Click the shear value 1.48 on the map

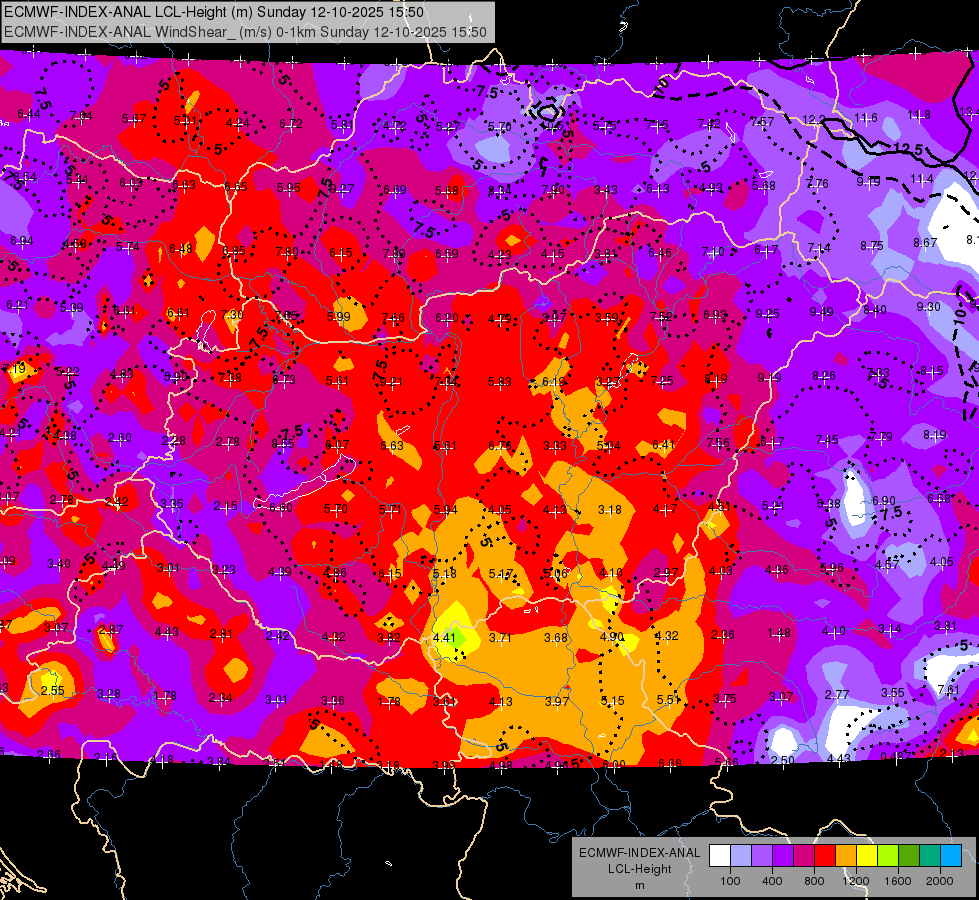[779, 633]
